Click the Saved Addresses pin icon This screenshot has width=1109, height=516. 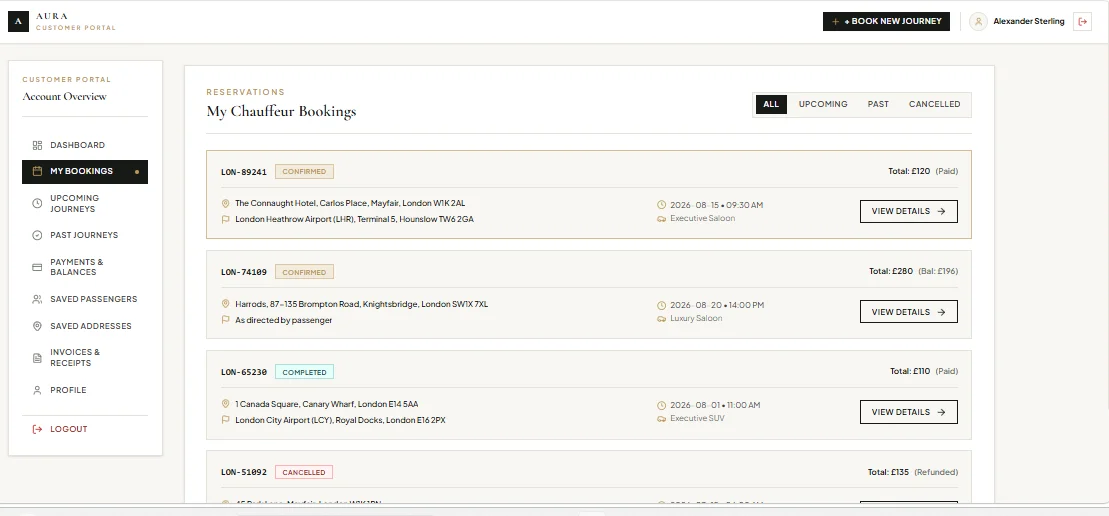(37, 327)
